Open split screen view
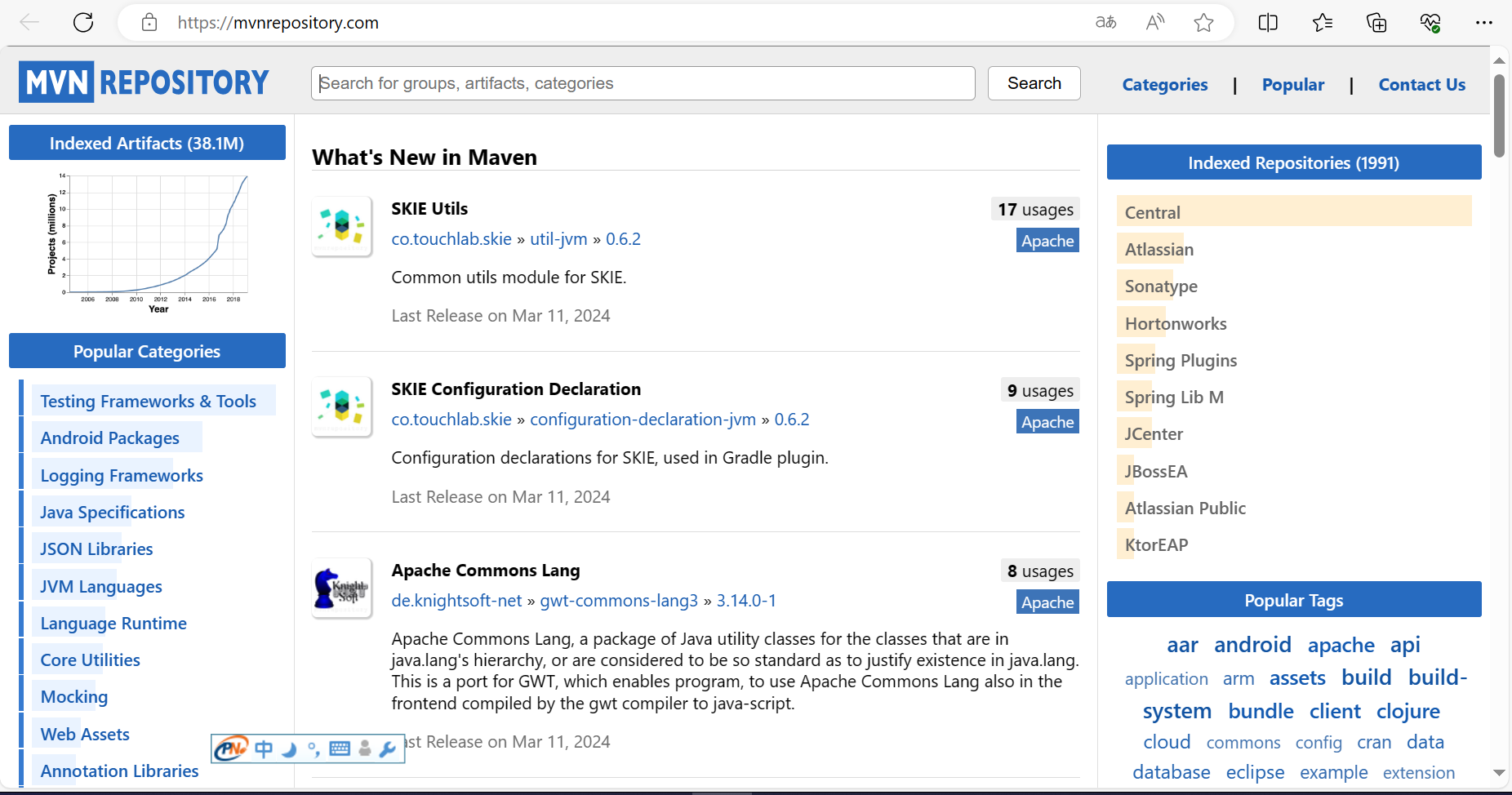1512x795 pixels. 1268,23
